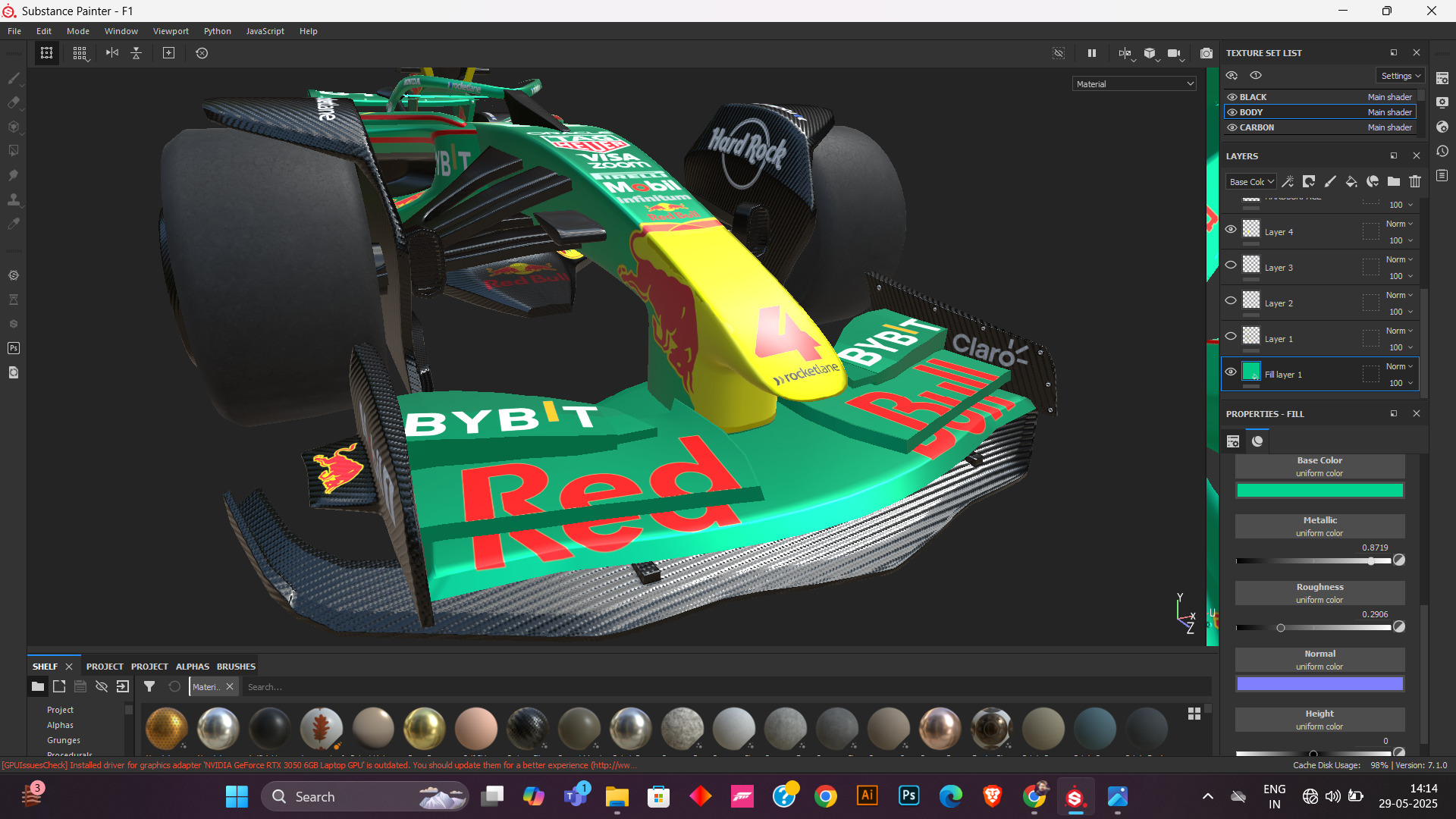
Task: Open Layer 3 blend mode dropdown
Action: point(1399,259)
